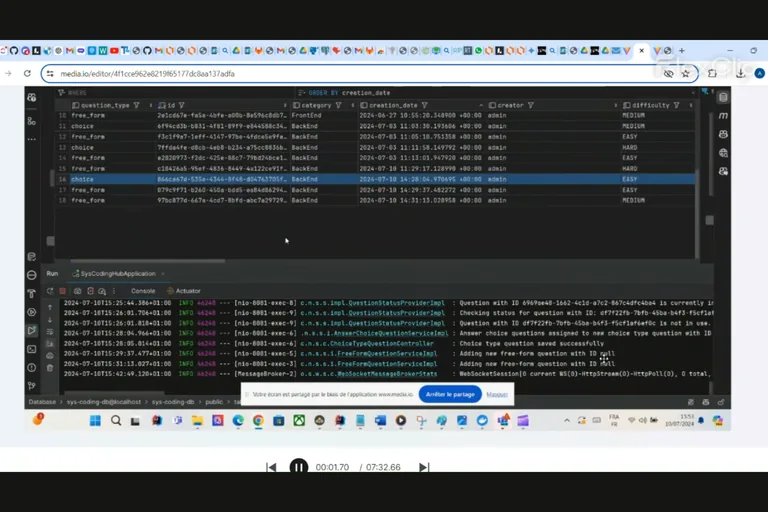Open the Windows Start menu
This screenshot has height=512, width=768.
coord(96,420)
